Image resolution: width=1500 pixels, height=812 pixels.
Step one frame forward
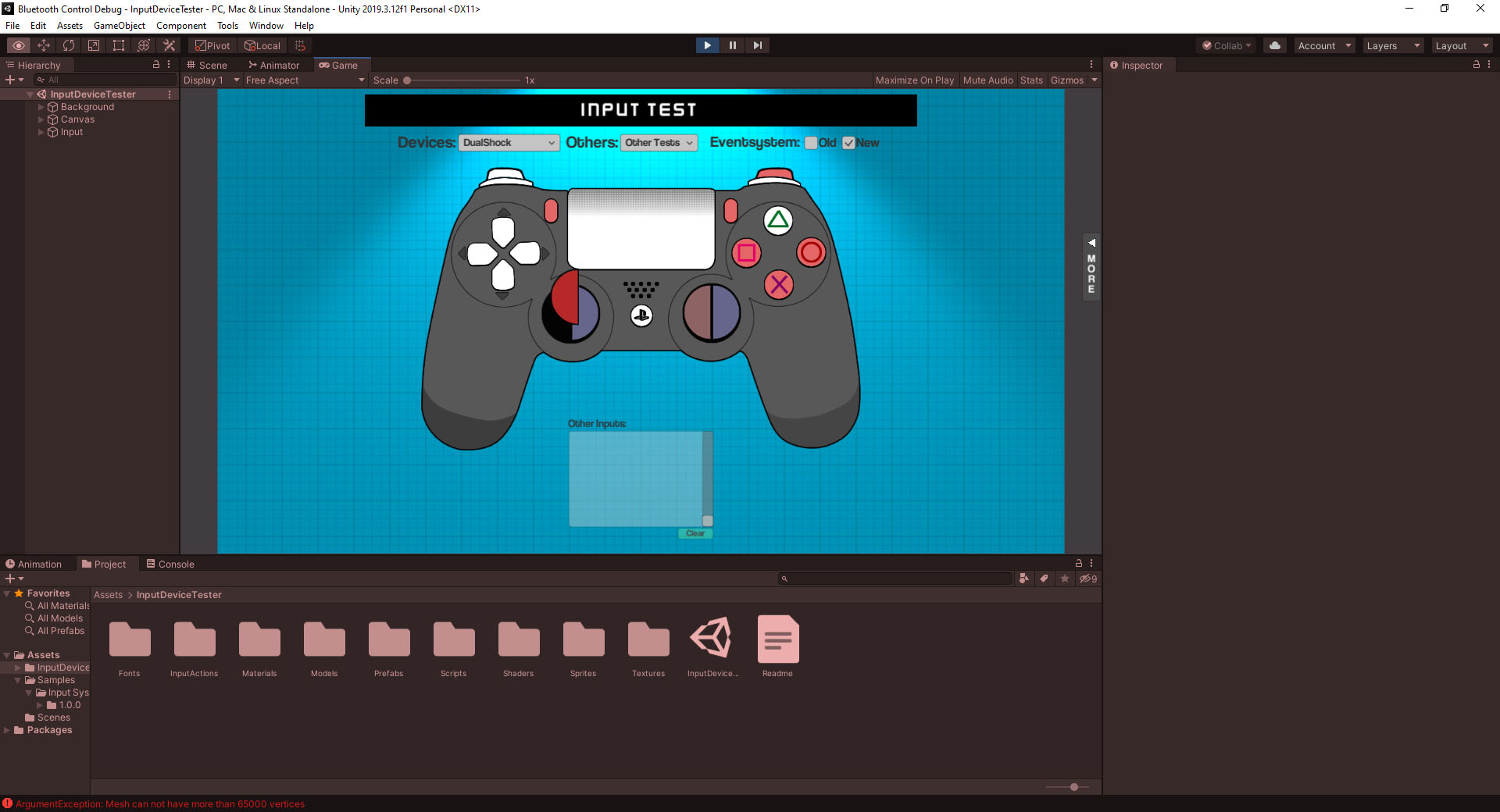point(757,45)
